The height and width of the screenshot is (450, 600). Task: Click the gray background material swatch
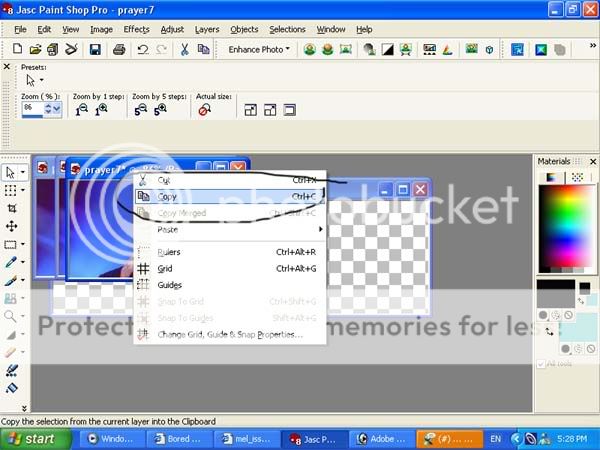click(x=556, y=299)
